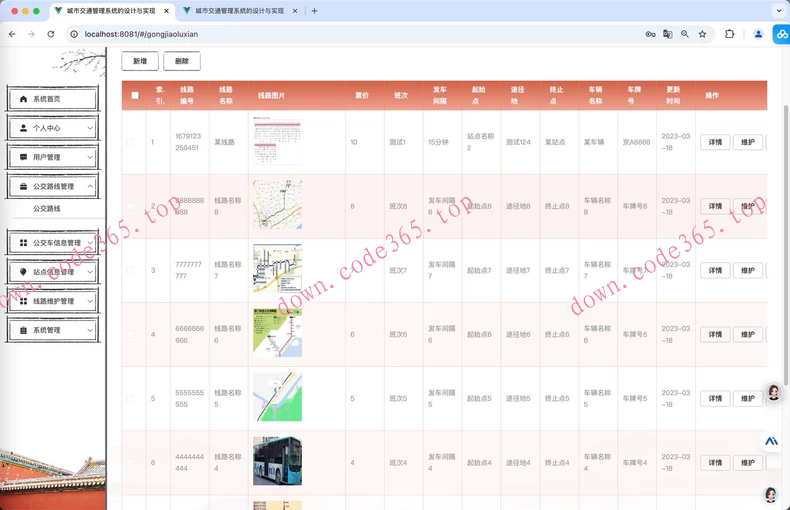
Task: Click the translate page icon in address bar
Action: 668,34
